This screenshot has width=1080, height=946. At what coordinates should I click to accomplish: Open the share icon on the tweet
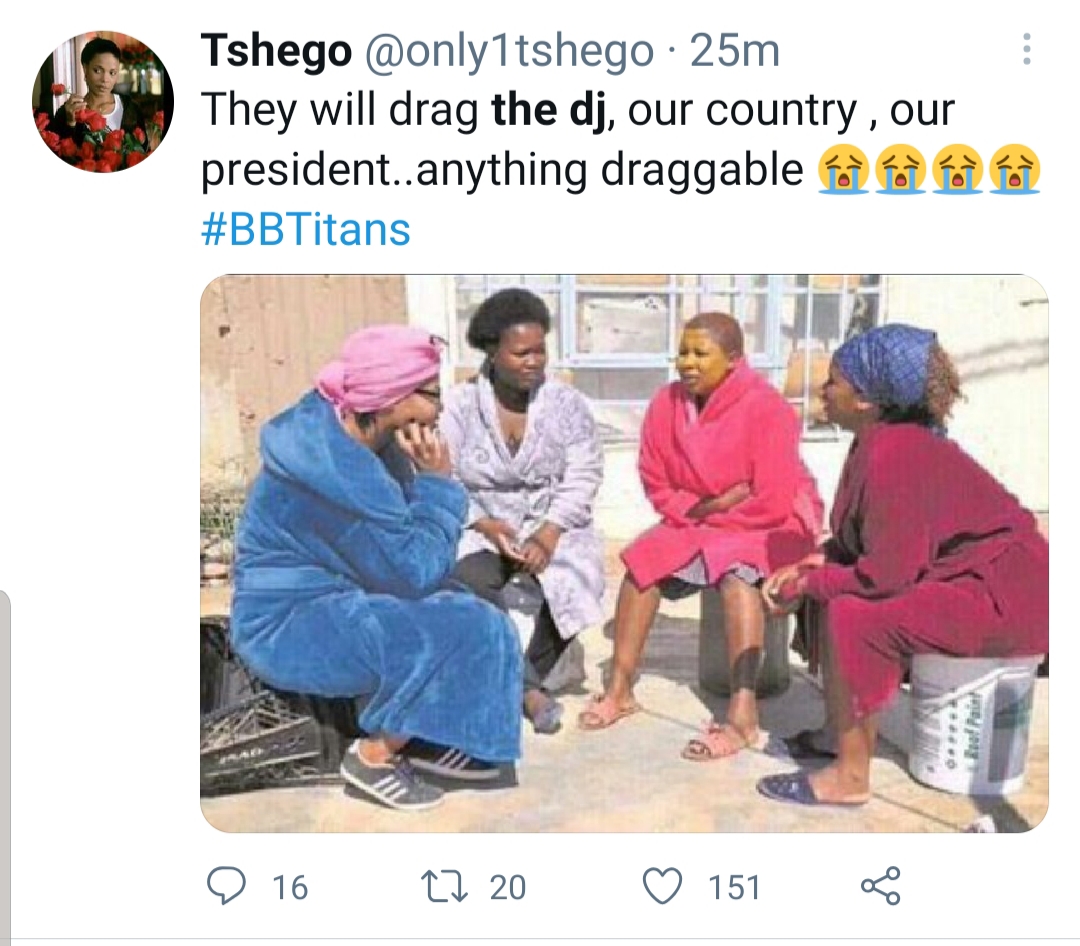880,886
